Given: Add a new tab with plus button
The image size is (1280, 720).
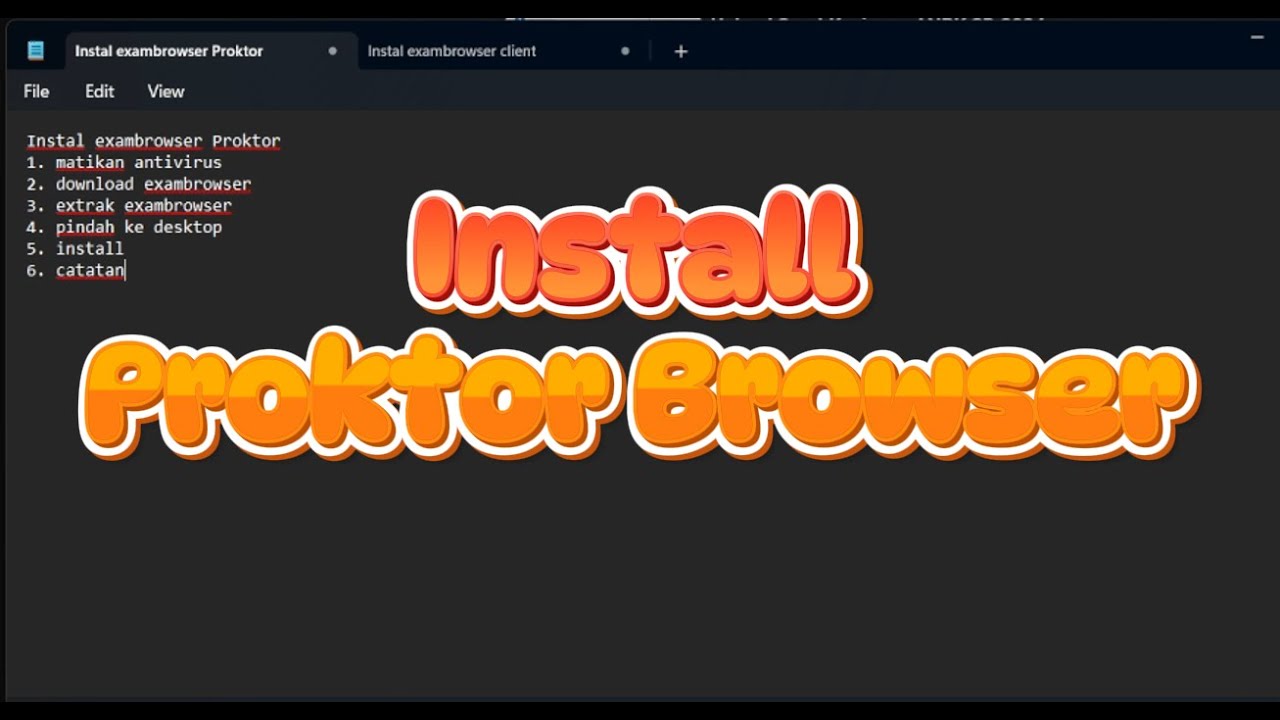Looking at the screenshot, I should coord(681,51).
